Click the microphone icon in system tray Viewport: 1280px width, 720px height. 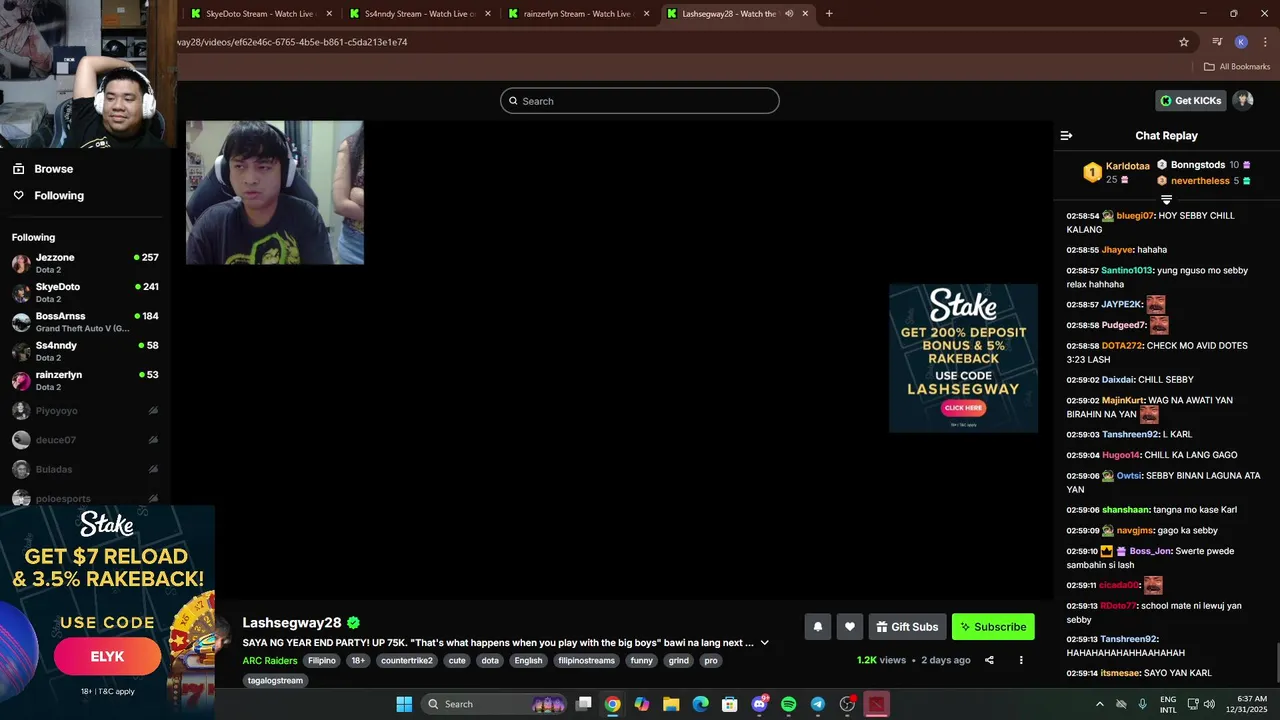point(1142,704)
